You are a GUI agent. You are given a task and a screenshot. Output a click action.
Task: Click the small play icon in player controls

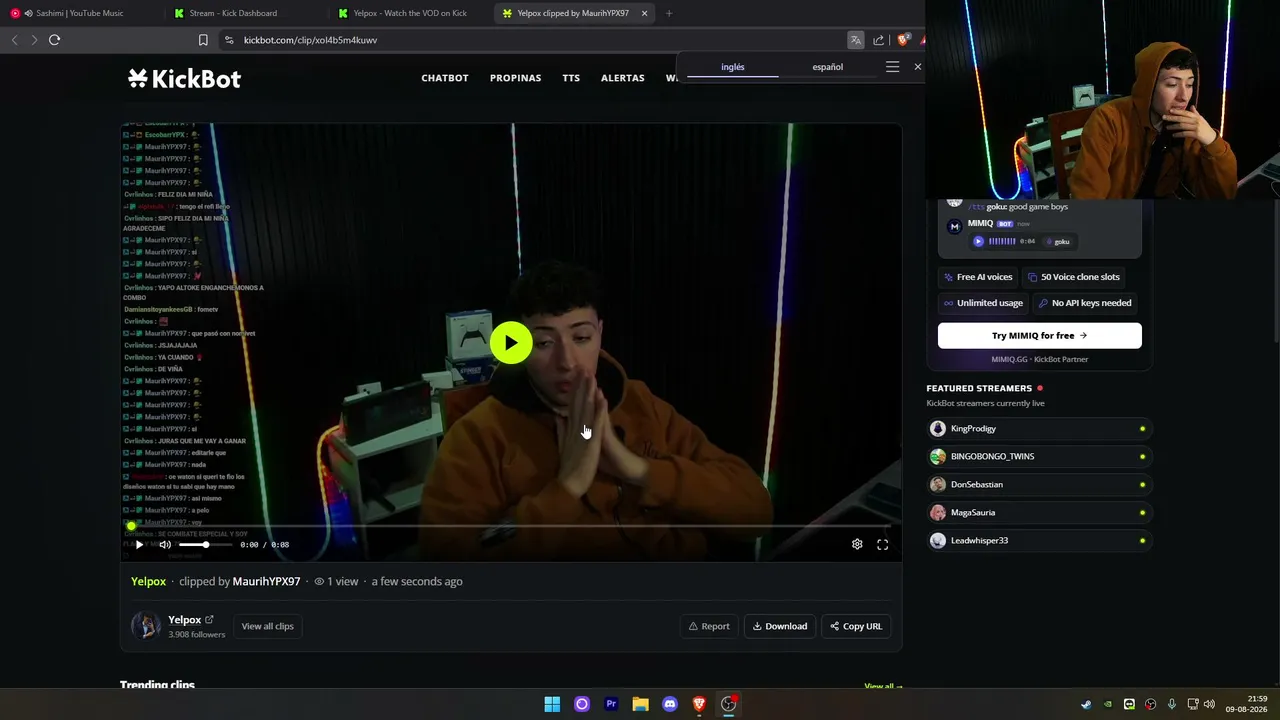139,545
